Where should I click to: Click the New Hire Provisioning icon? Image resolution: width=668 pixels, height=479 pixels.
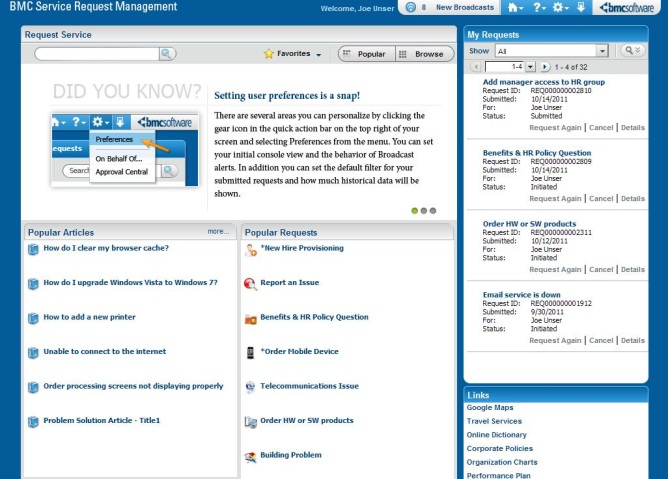click(x=250, y=249)
